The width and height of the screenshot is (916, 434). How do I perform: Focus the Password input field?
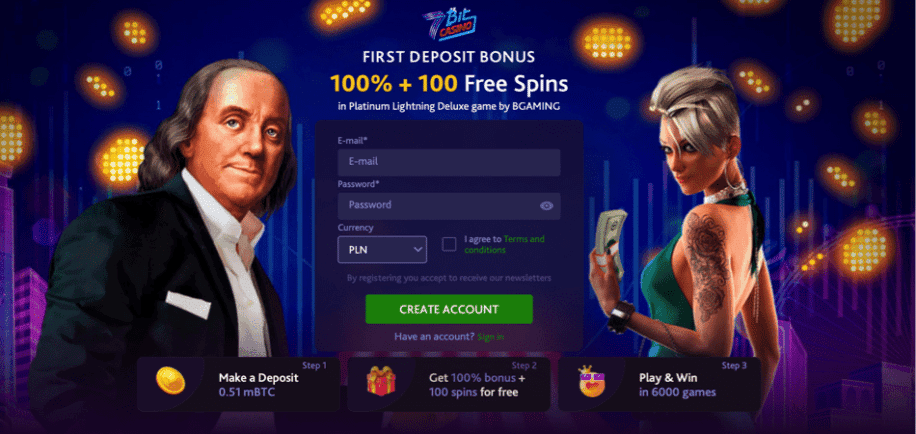click(449, 206)
